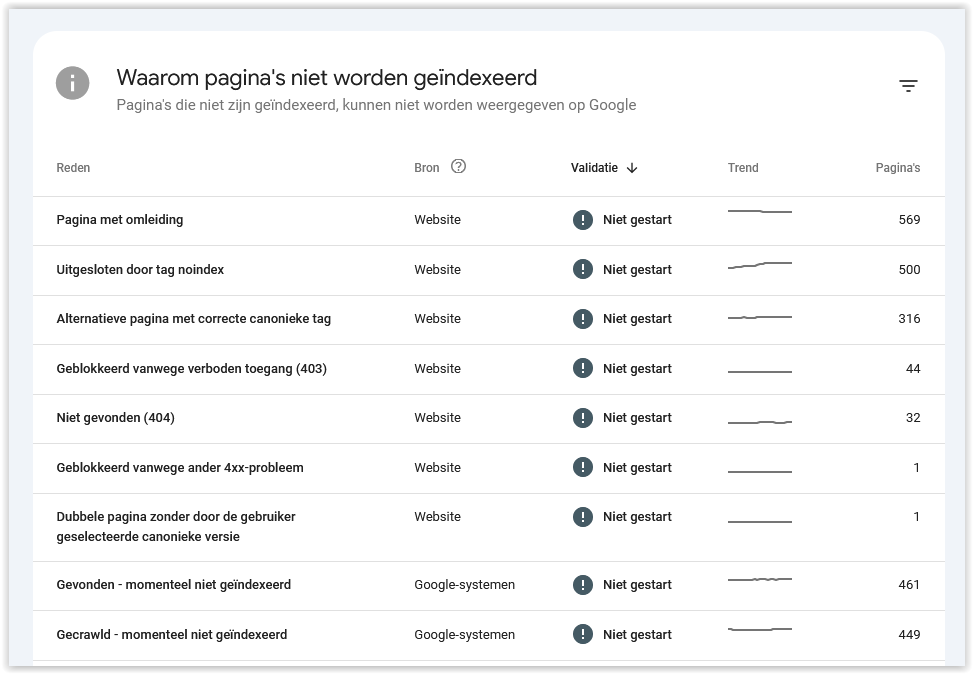Click the Trend column header
Image resolution: width=973 pixels, height=674 pixels.
pos(743,168)
